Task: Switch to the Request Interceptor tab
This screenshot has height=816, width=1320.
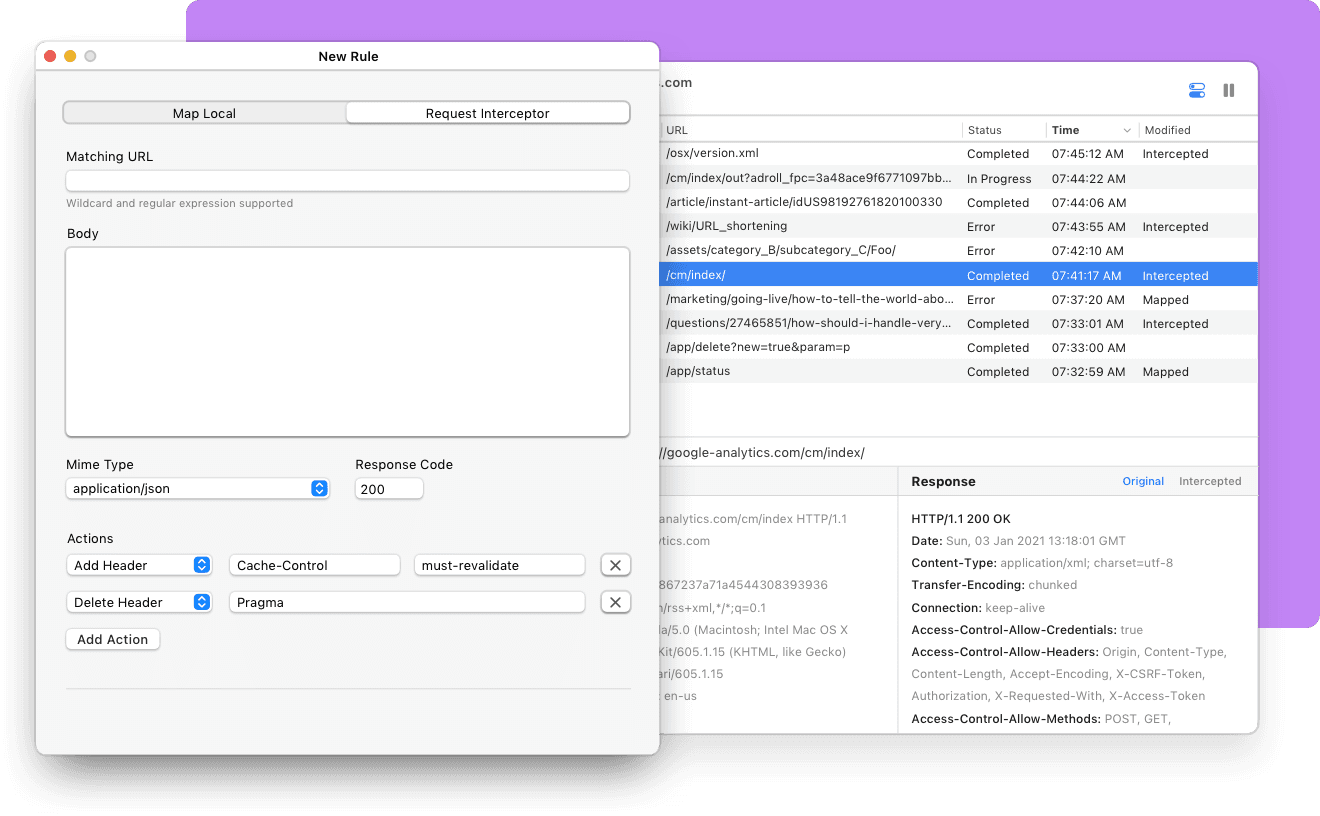Action: tap(487, 113)
